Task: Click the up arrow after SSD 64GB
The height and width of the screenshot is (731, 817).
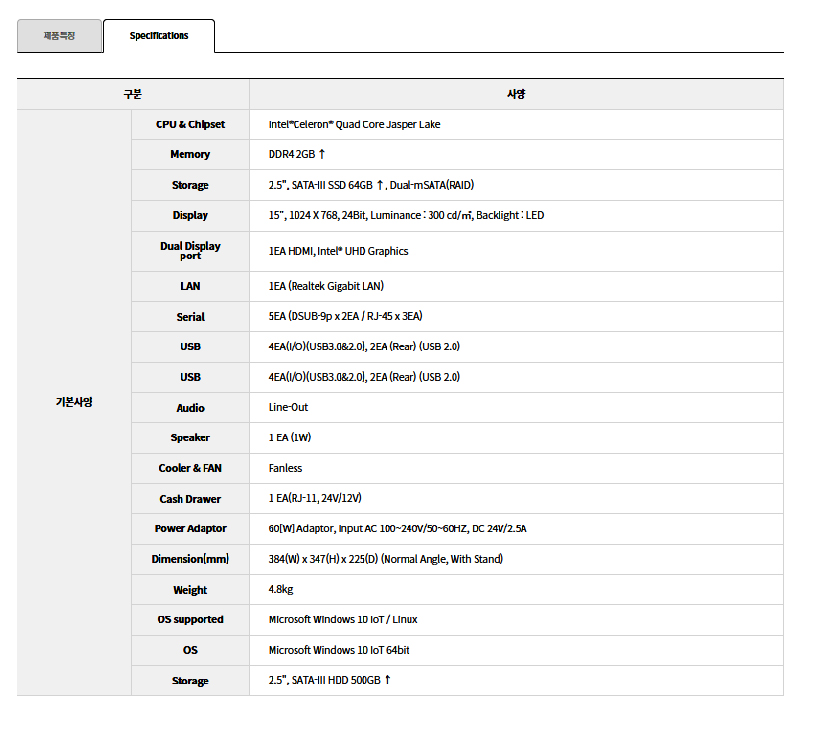Action: [380, 185]
